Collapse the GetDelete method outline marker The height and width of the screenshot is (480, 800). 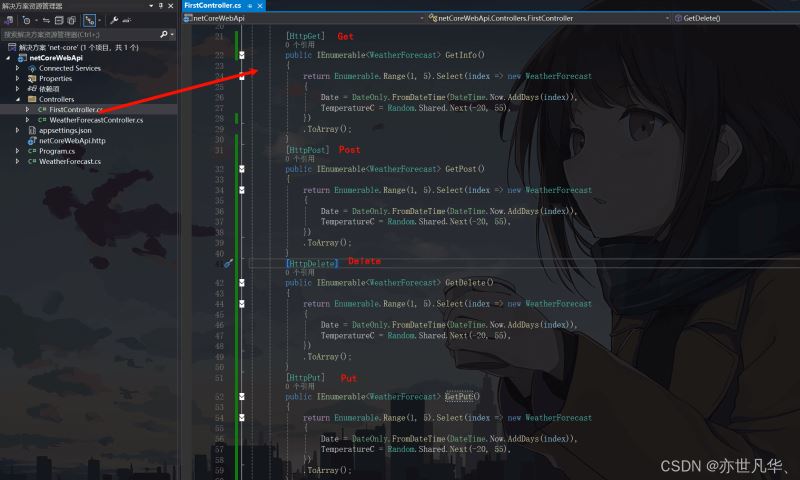[242, 283]
